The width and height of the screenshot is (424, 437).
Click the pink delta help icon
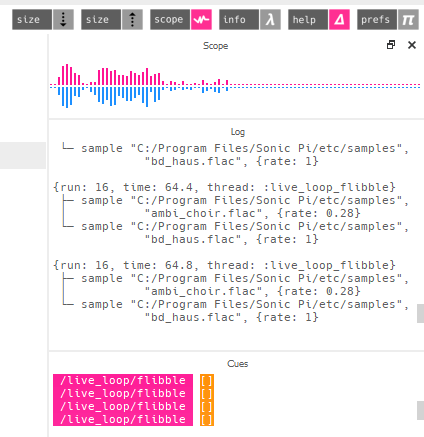[x=339, y=20]
